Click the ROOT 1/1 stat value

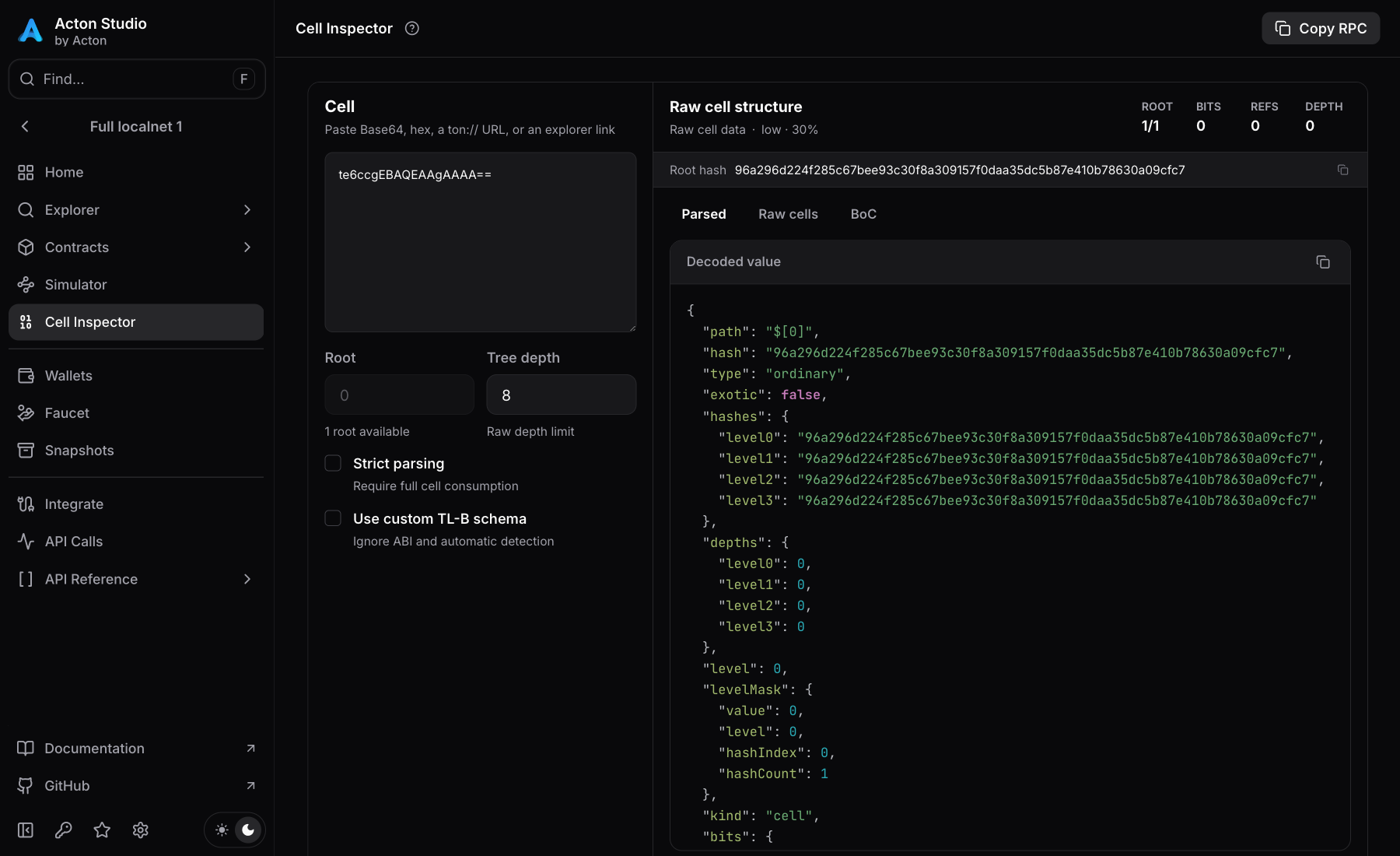coord(1150,125)
